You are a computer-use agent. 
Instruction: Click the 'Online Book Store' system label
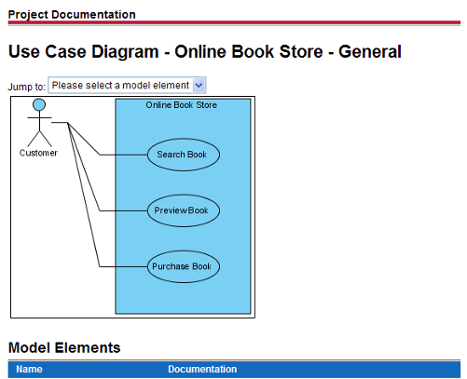click(181, 105)
